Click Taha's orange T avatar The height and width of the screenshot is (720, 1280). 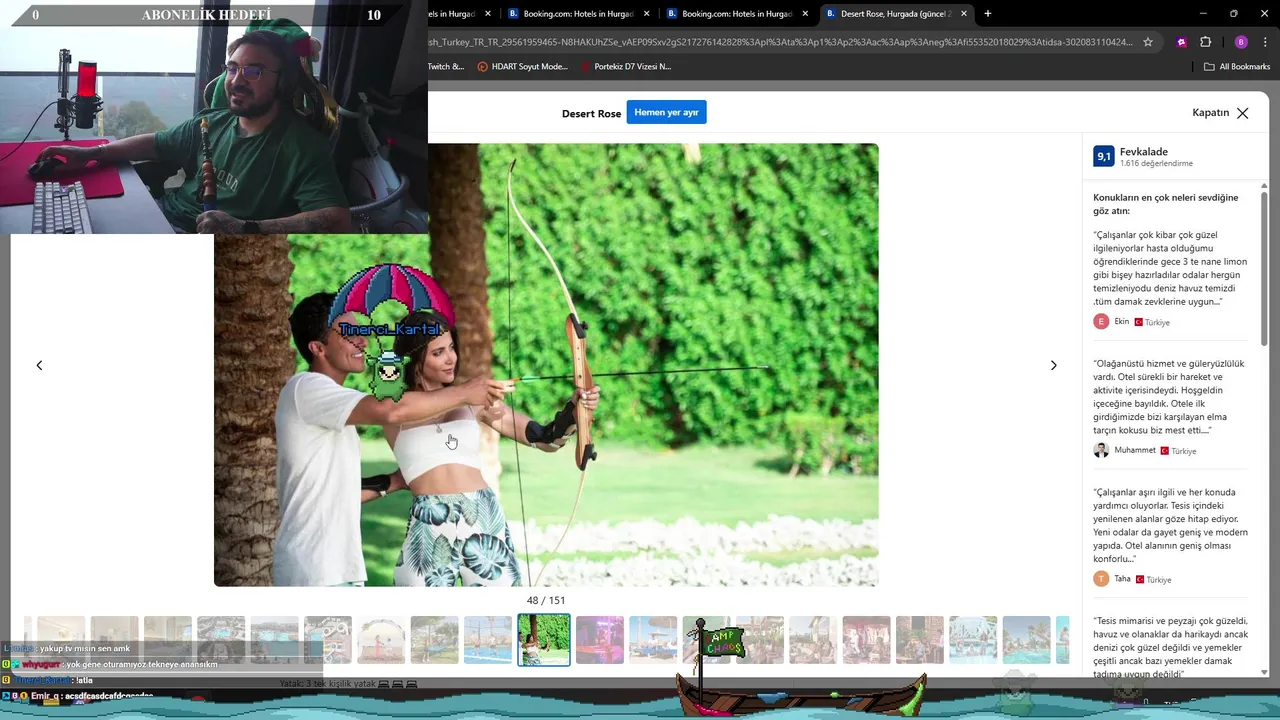(x=1101, y=579)
